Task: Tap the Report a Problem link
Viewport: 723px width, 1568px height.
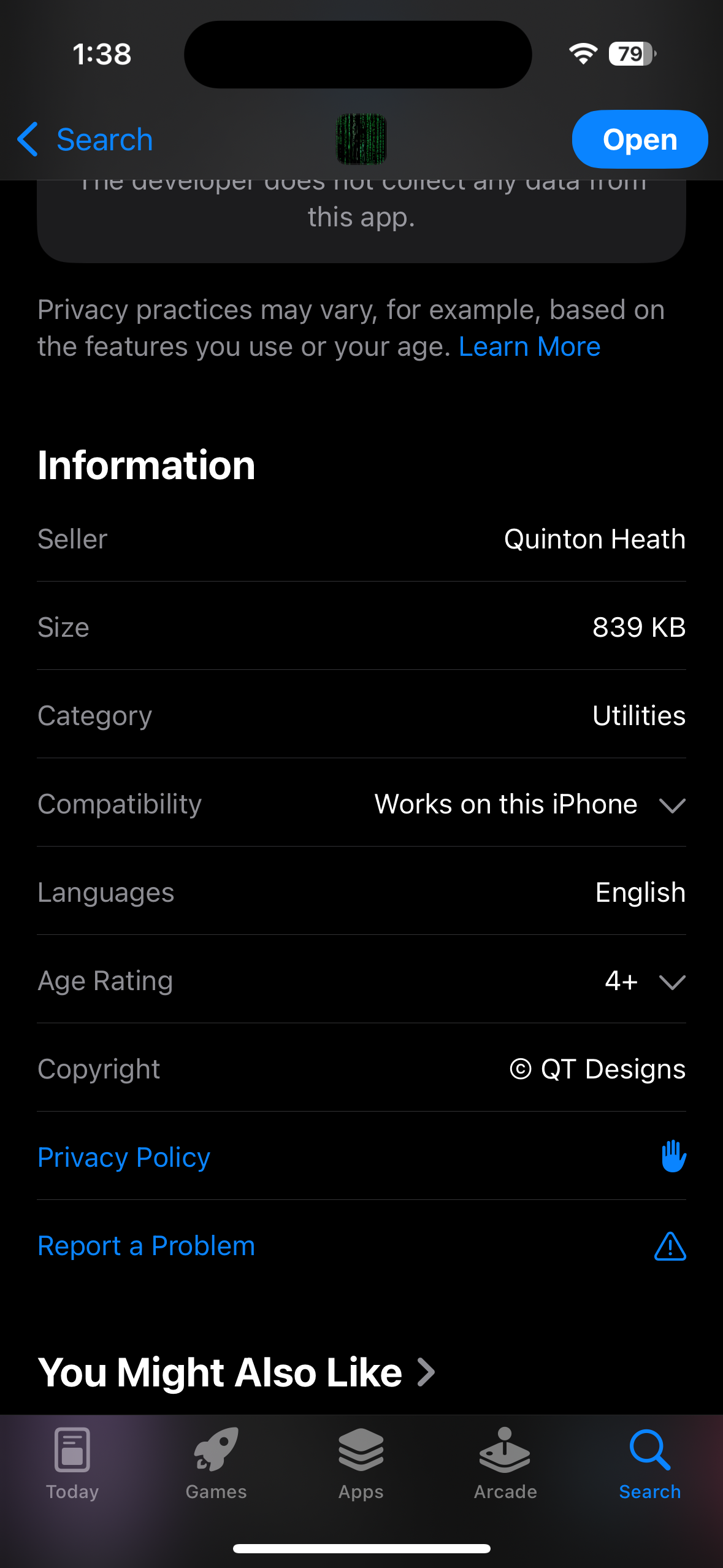Action: coord(146,1246)
